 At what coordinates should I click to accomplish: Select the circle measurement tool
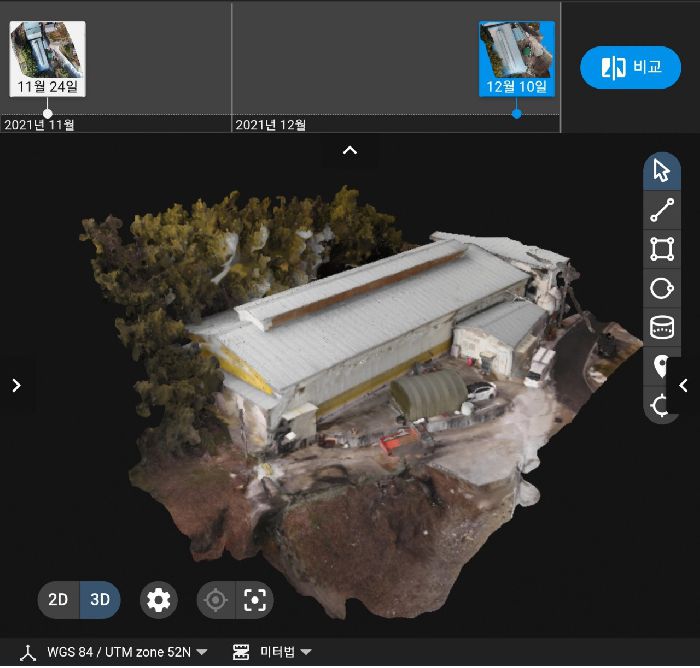(x=661, y=288)
